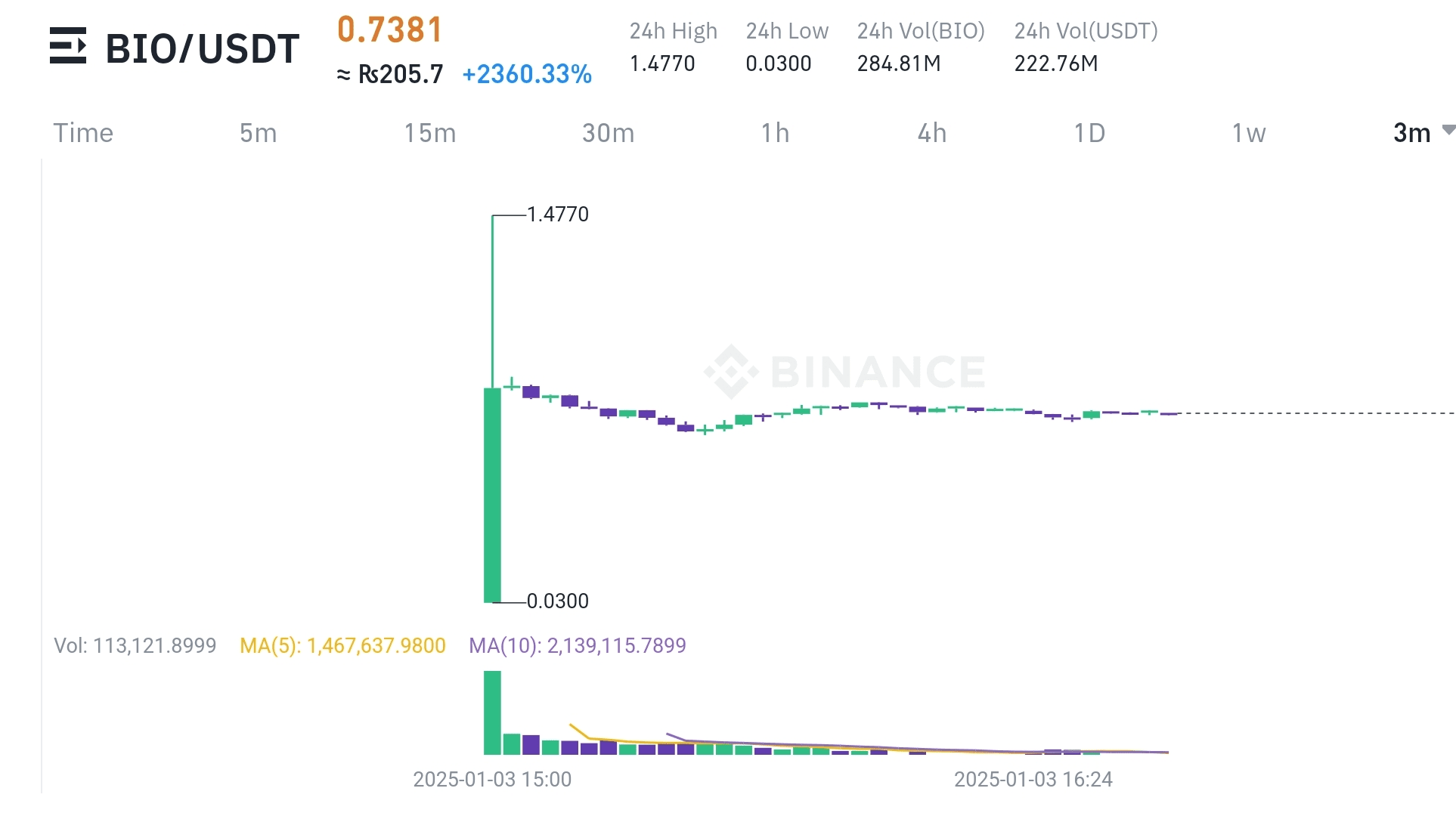
Task: Click the tall green opening candle
Action: (492, 495)
